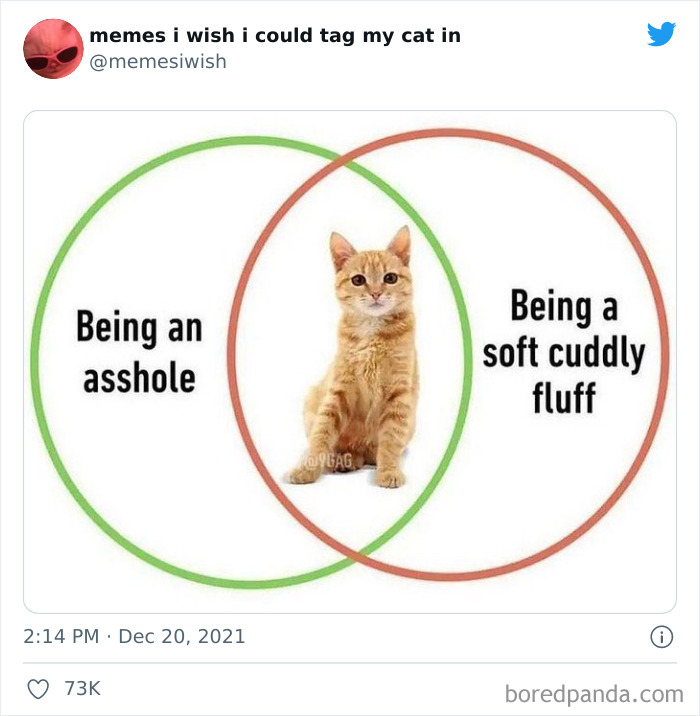Click the blue Twitter bird logo

661,34
